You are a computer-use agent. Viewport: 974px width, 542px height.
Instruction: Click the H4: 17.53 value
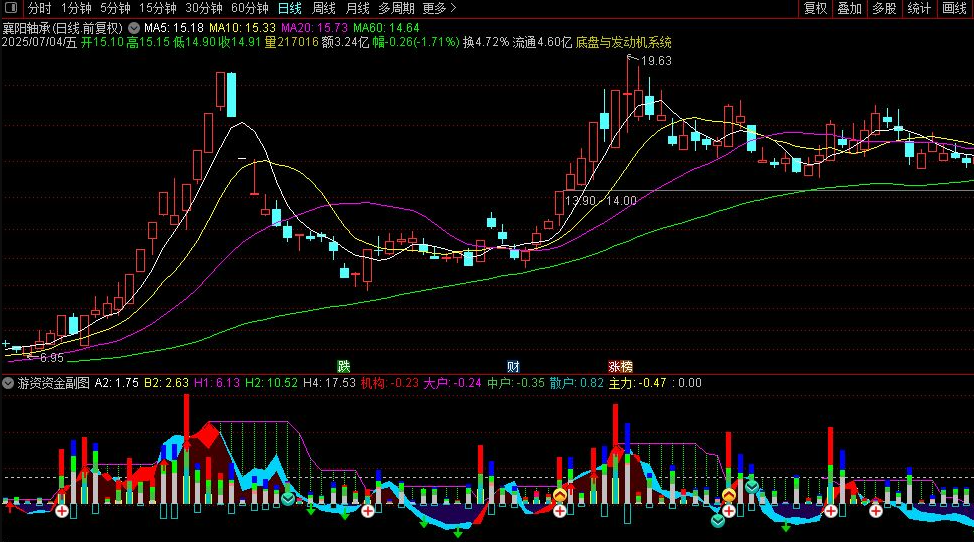click(329, 383)
